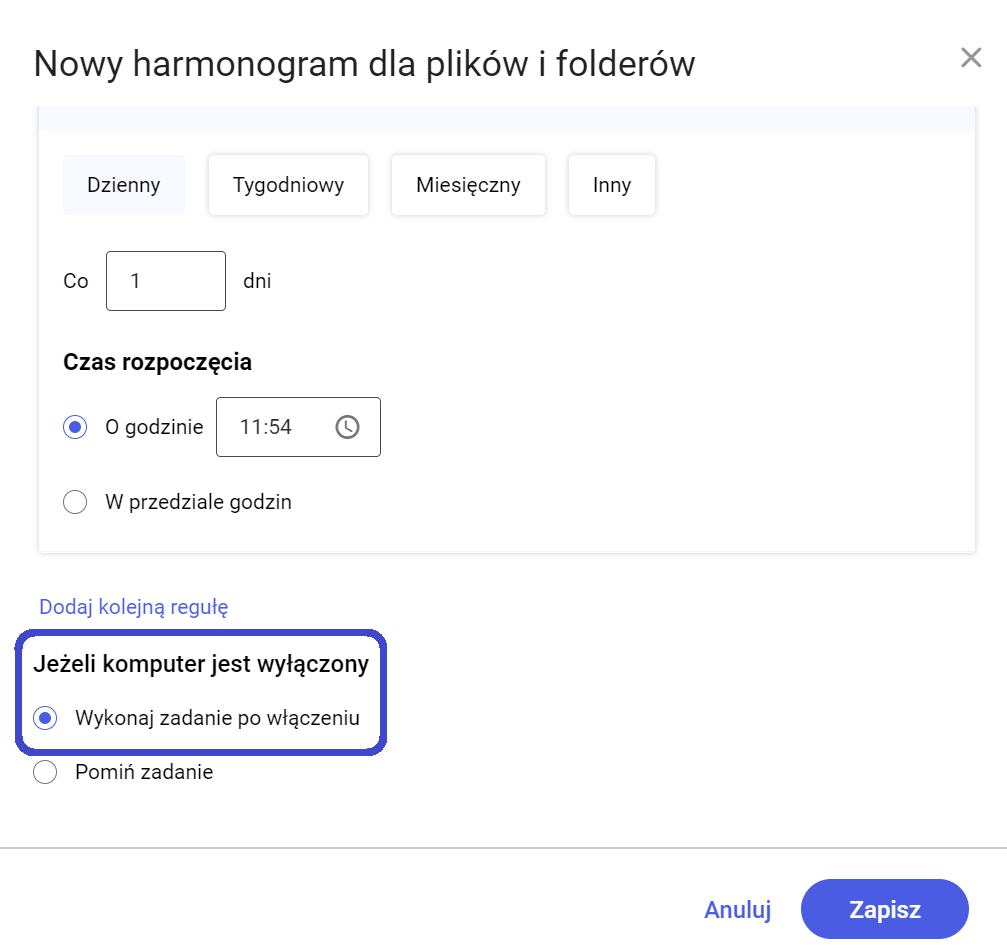The width and height of the screenshot is (1007, 952).
Task: Choose the 'Pomiń zadanie' radio button
Action: click(x=45, y=771)
